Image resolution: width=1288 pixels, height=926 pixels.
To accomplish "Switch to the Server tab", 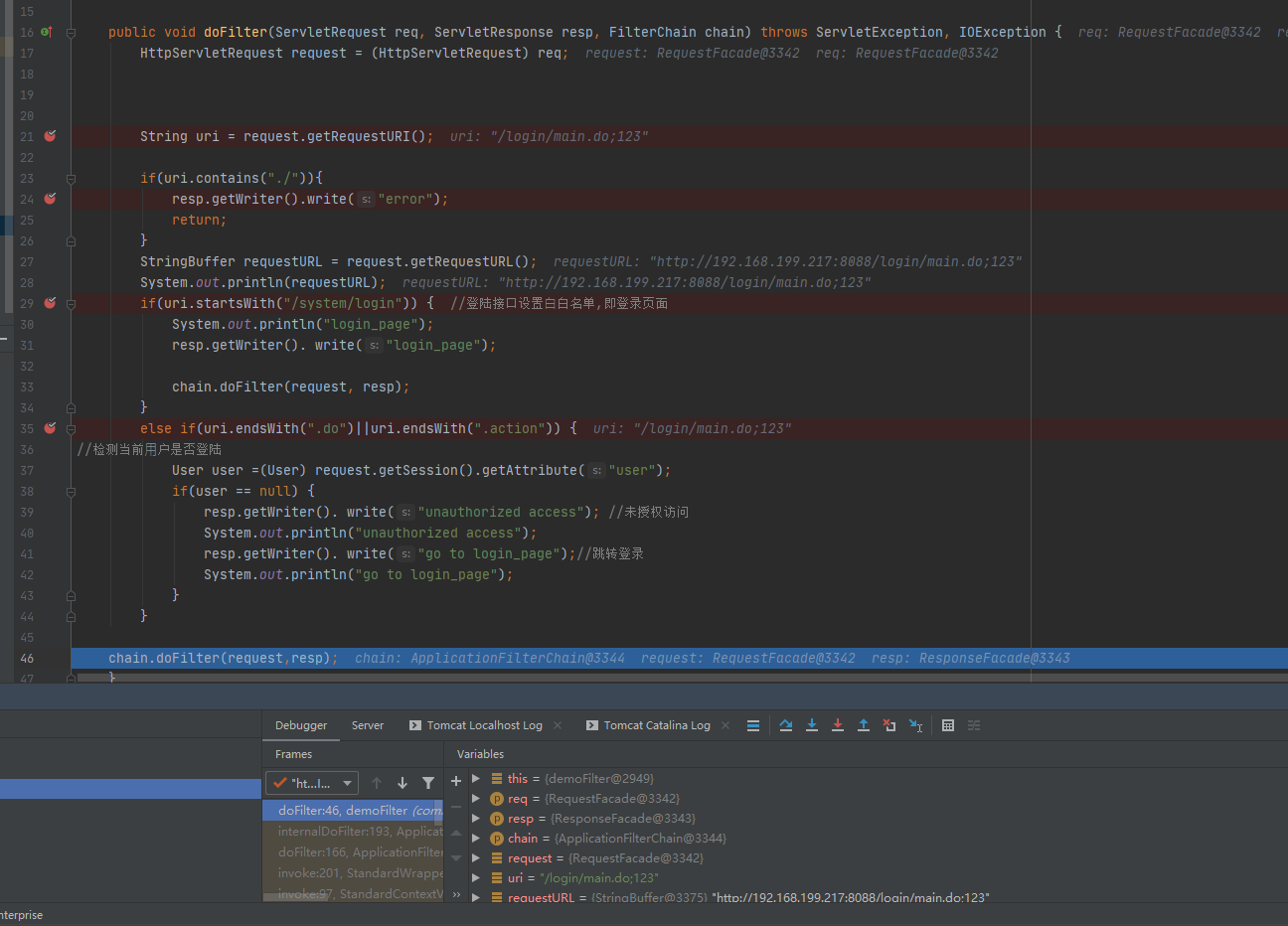I will point(367,725).
